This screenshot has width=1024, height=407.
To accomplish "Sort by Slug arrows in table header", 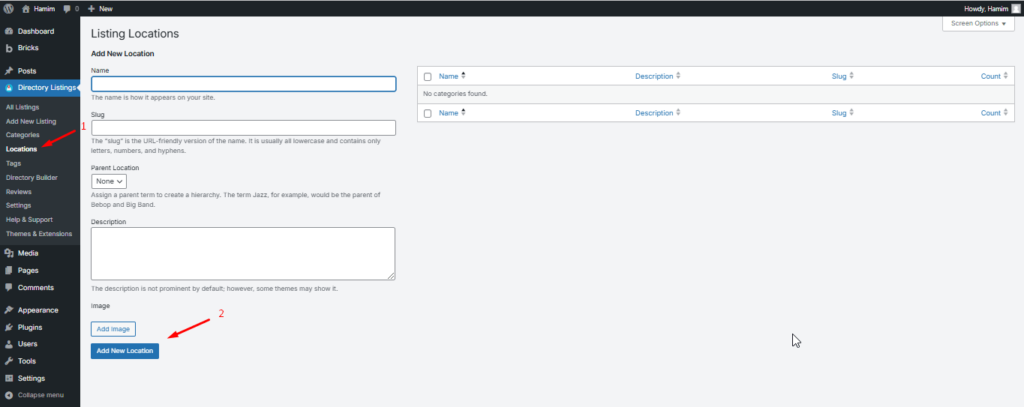I will coord(851,76).
